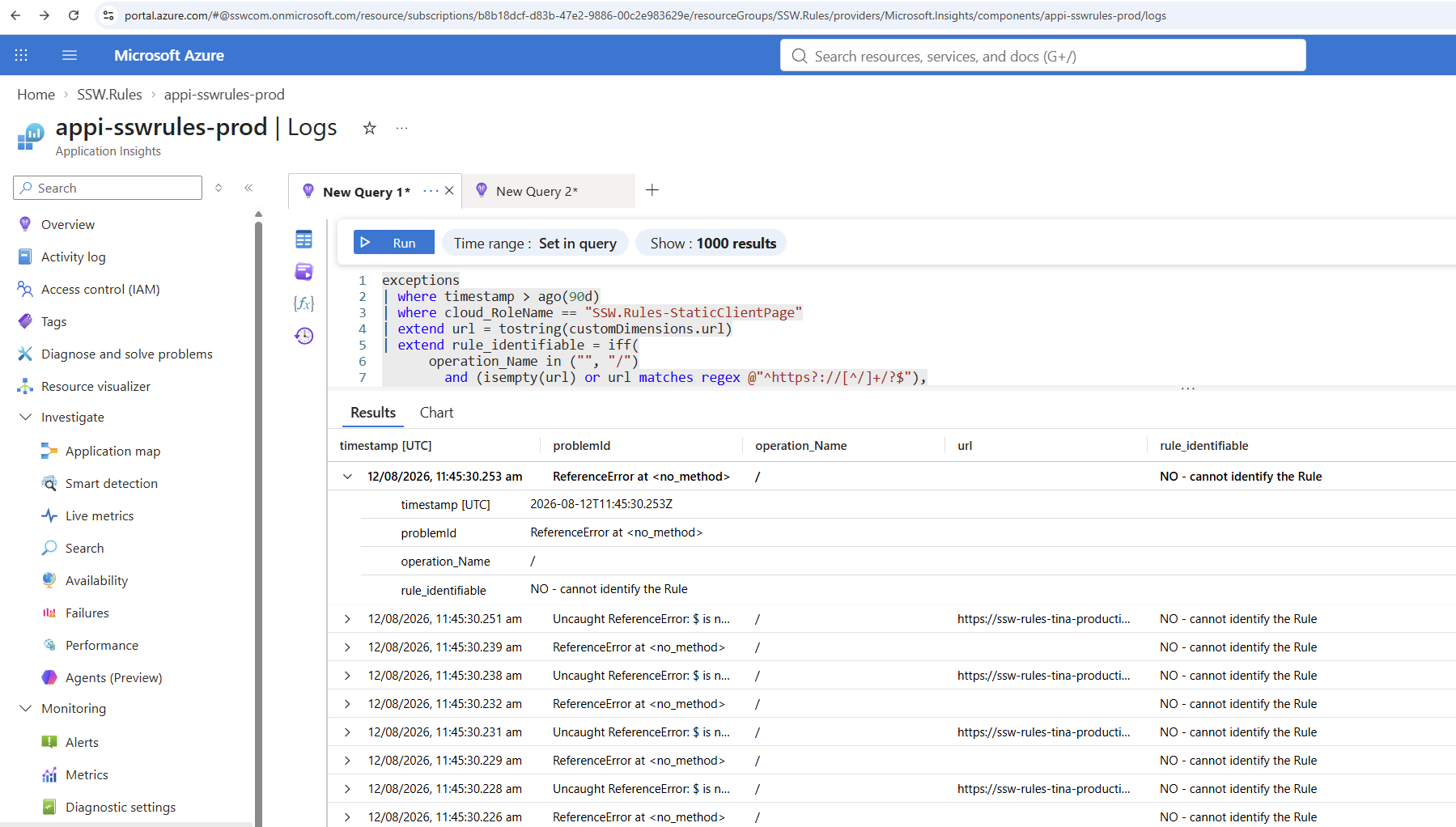The height and width of the screenshot is (827, 1456).
Task: Reload the page in browser
Action: point(74,15)
